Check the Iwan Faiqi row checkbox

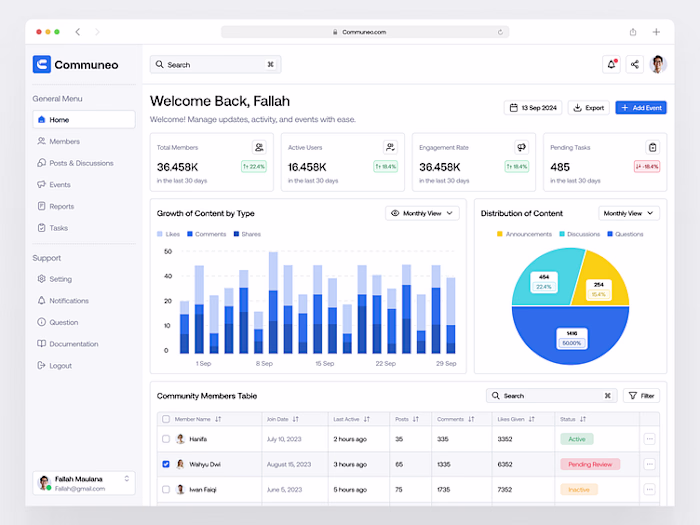click(166, 490)
